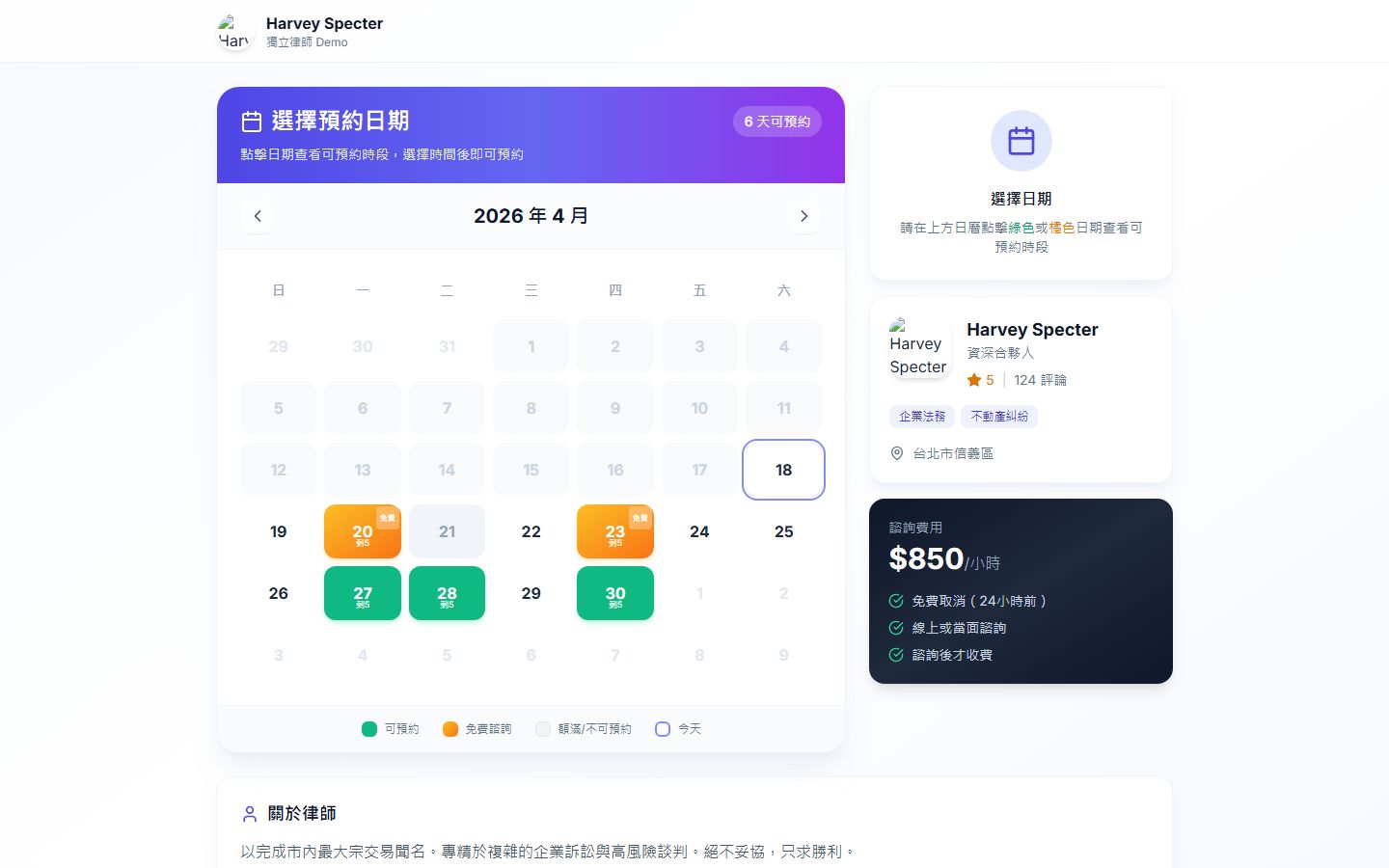This screenshot has height=868, width=1389.
Task: Click the orange star rating icon
Action: [x=974, y=380]
